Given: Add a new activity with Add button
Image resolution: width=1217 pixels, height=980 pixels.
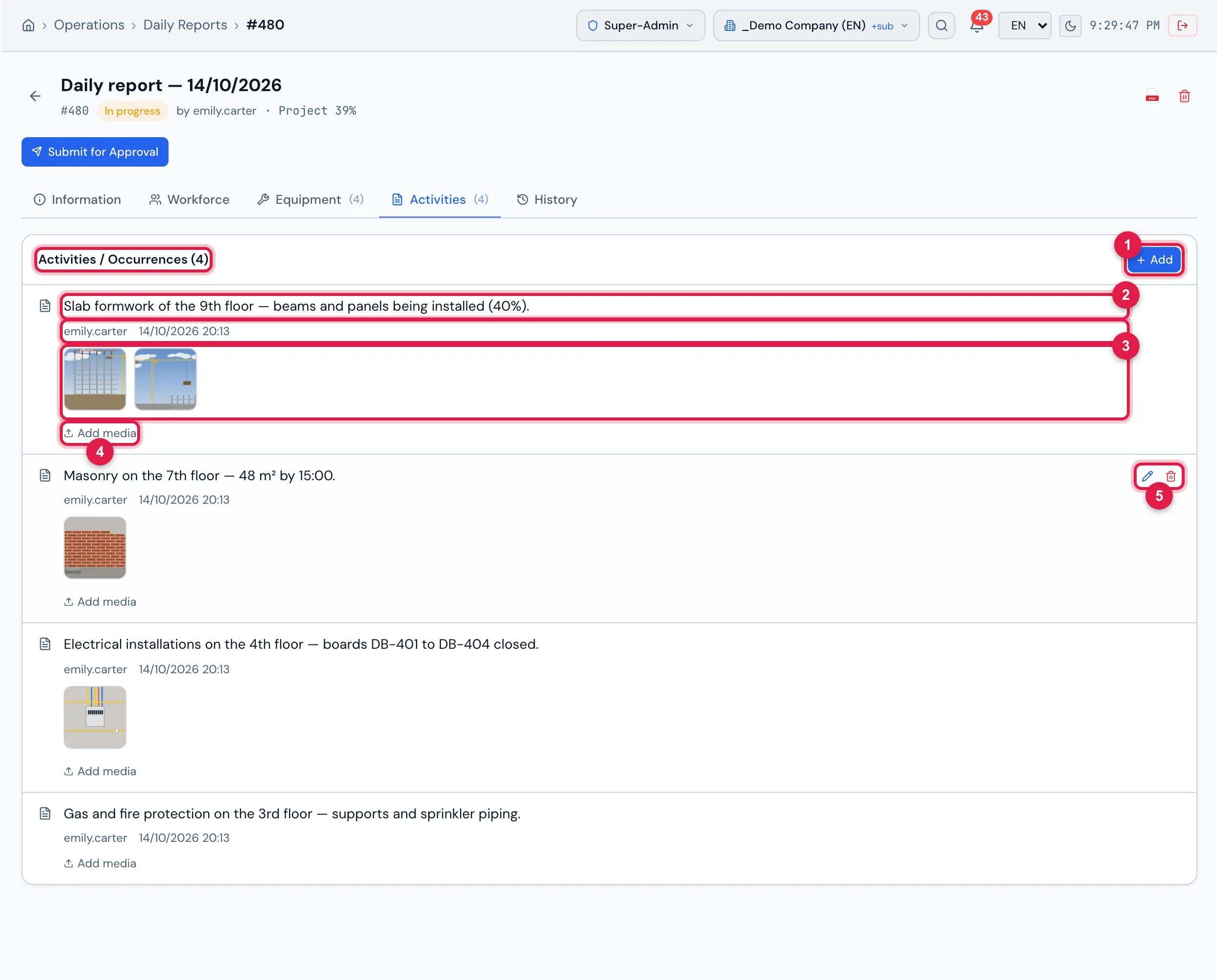Looking at the screenshot, I should (1154, 260).
